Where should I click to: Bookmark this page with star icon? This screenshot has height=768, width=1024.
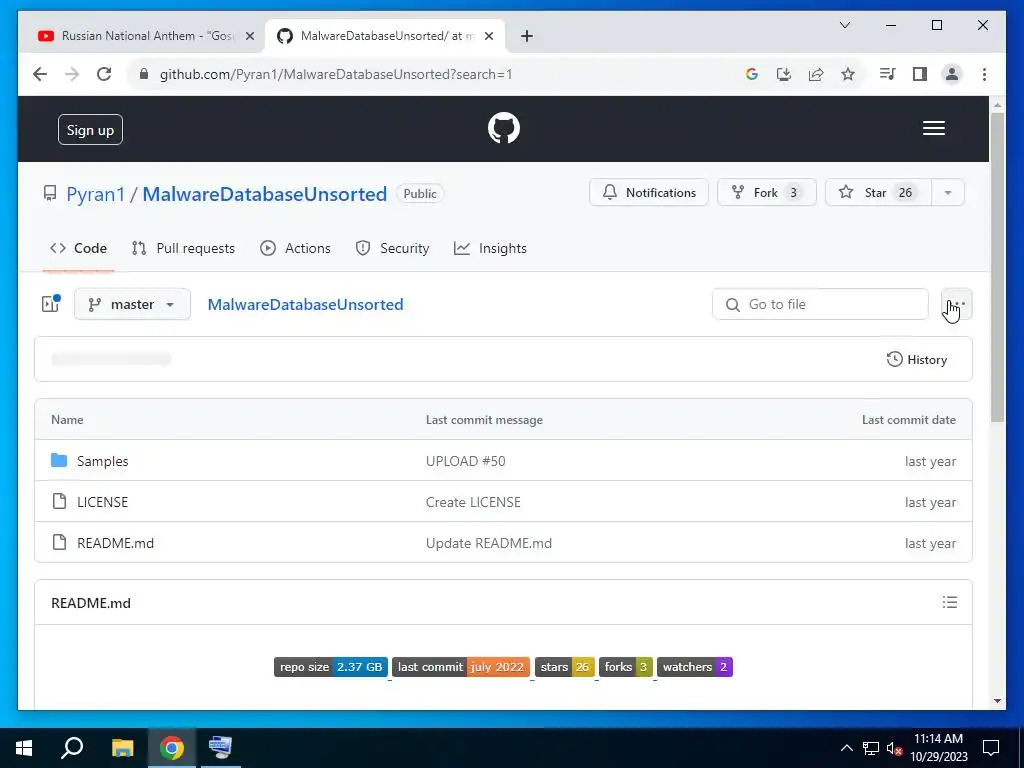[848, 74]
